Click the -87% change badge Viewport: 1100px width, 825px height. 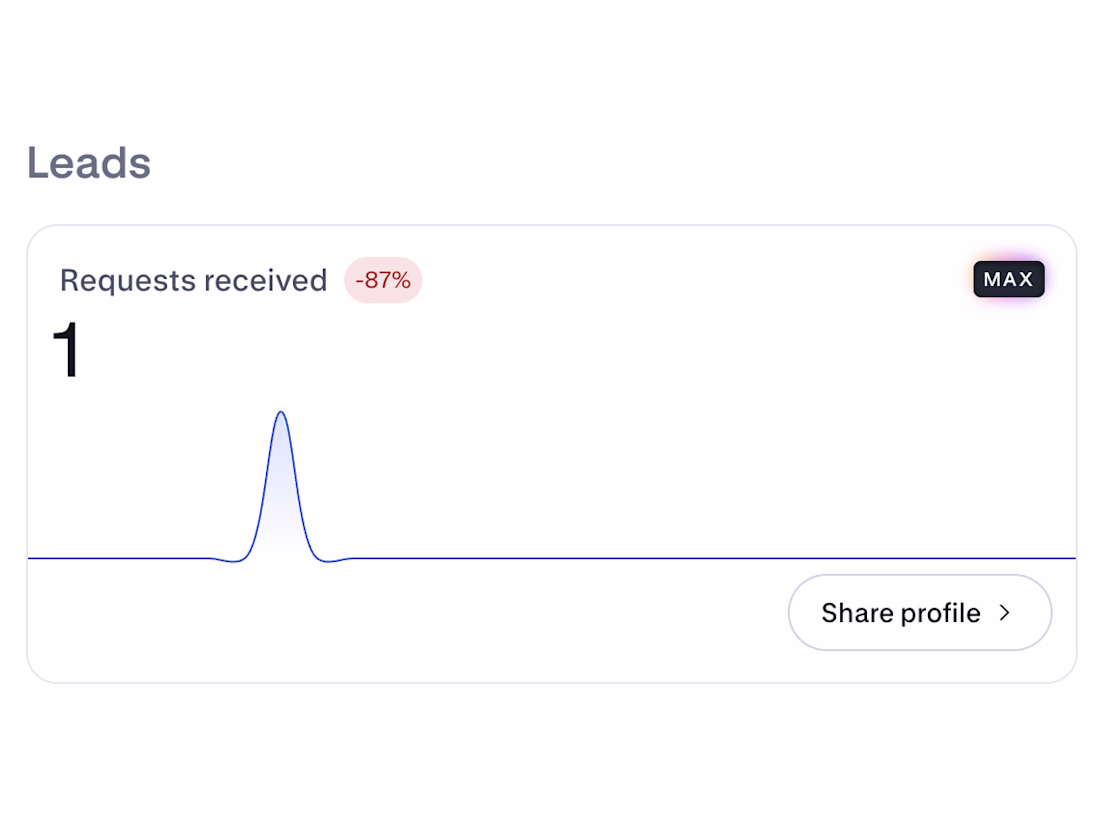(382, 280)
